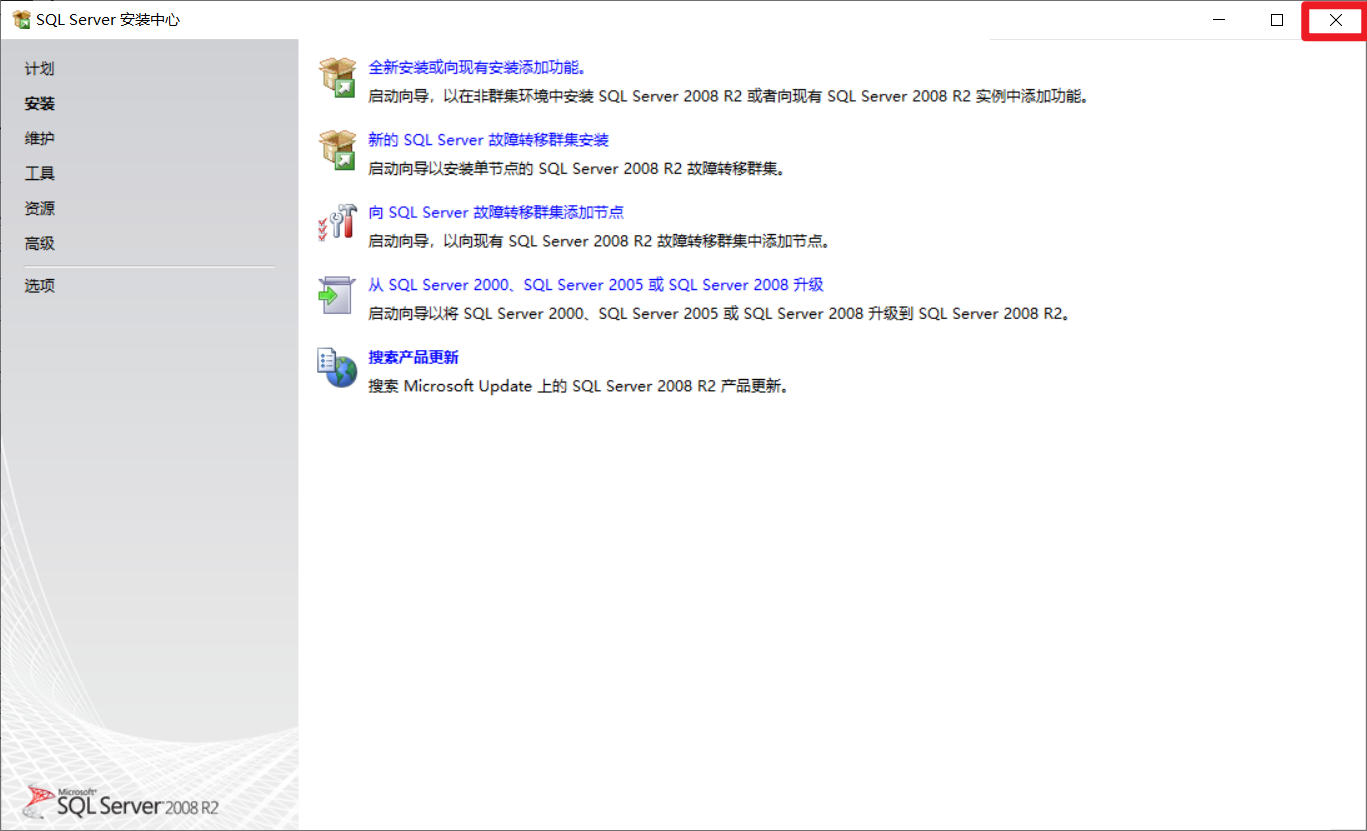The width and height of the screenshot is (1367, 831).
Task: Click the description 启动向导以安装单节点的 SQL Server 2008 R2
Action: click(x=577, y=169)
